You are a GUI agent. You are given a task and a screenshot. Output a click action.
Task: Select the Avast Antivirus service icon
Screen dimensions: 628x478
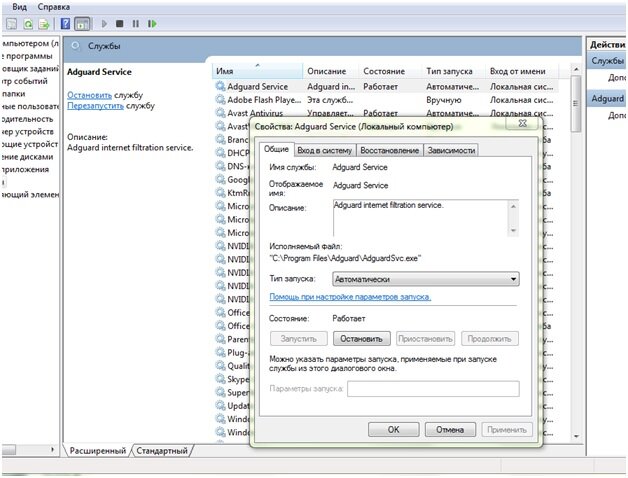[x=220, y=113]
